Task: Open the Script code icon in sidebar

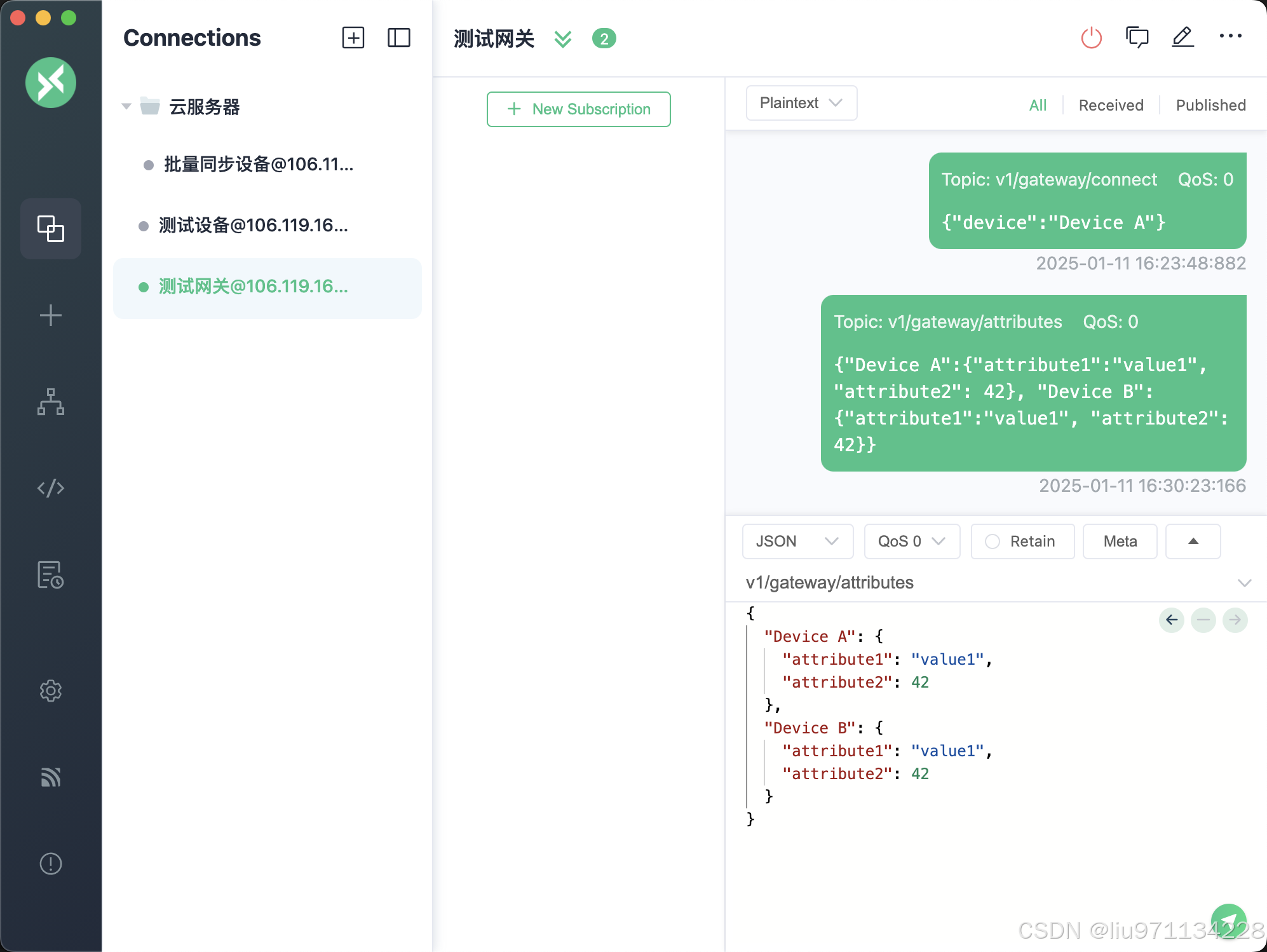Action: pos(51,488)
